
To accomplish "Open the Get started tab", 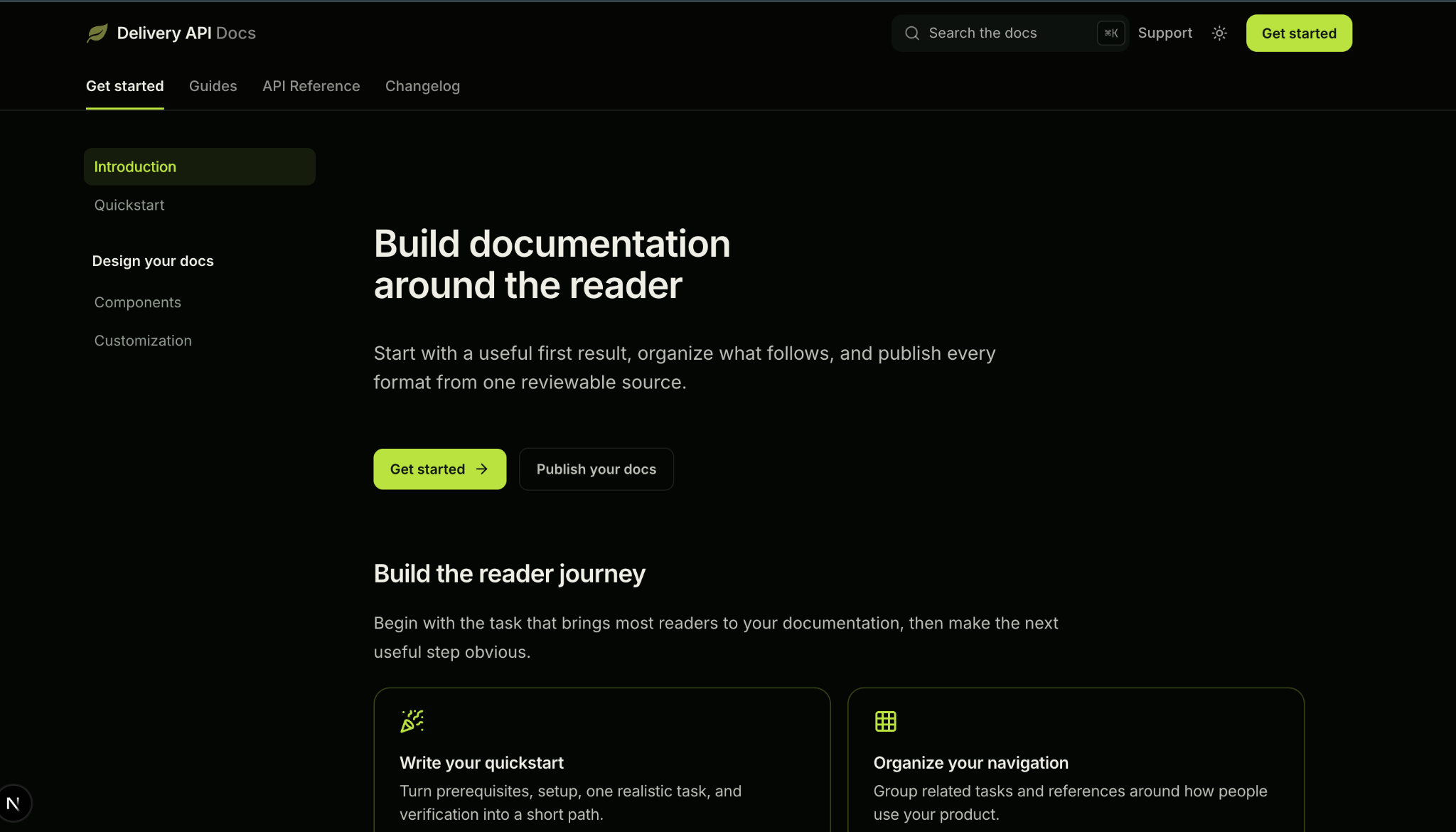I will (125, 86).
